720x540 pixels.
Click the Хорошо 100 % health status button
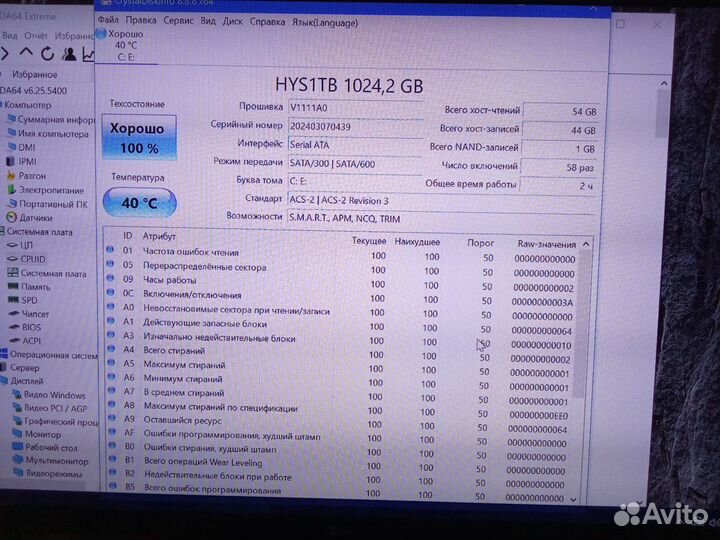pyautogui.click(x=137, y=138)
